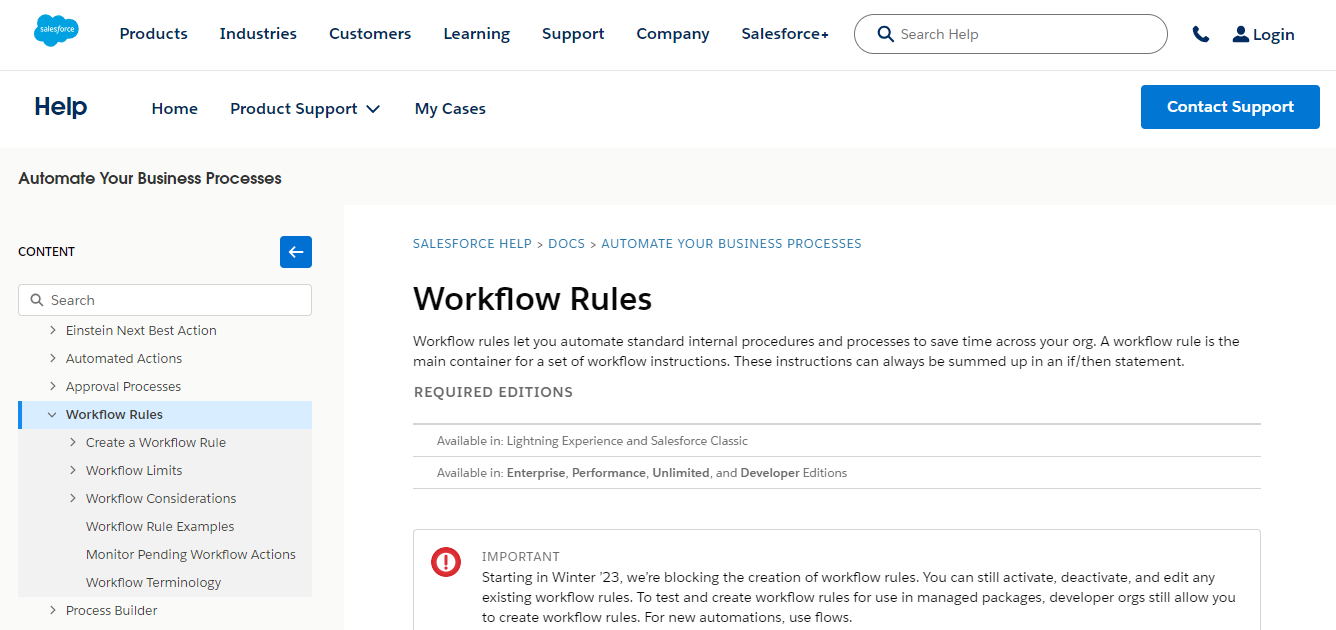Click the Help logo text
Image resolution: width=1336 pixels, height=630 pixels.
(x=61, y=107)
